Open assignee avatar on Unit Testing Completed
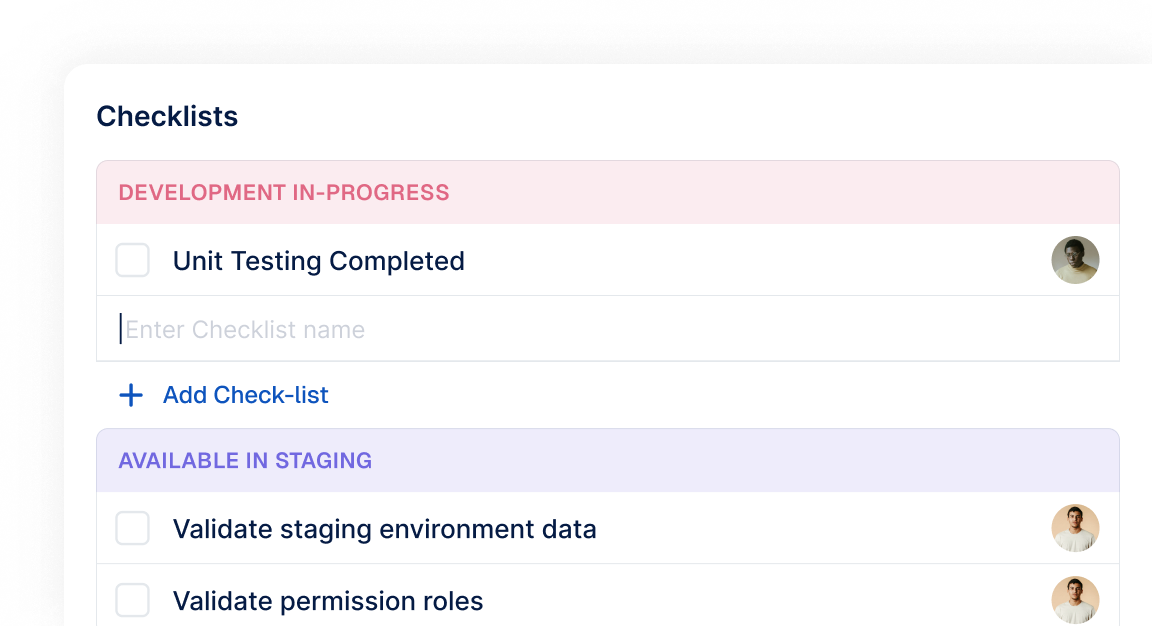 point(1075,260)
